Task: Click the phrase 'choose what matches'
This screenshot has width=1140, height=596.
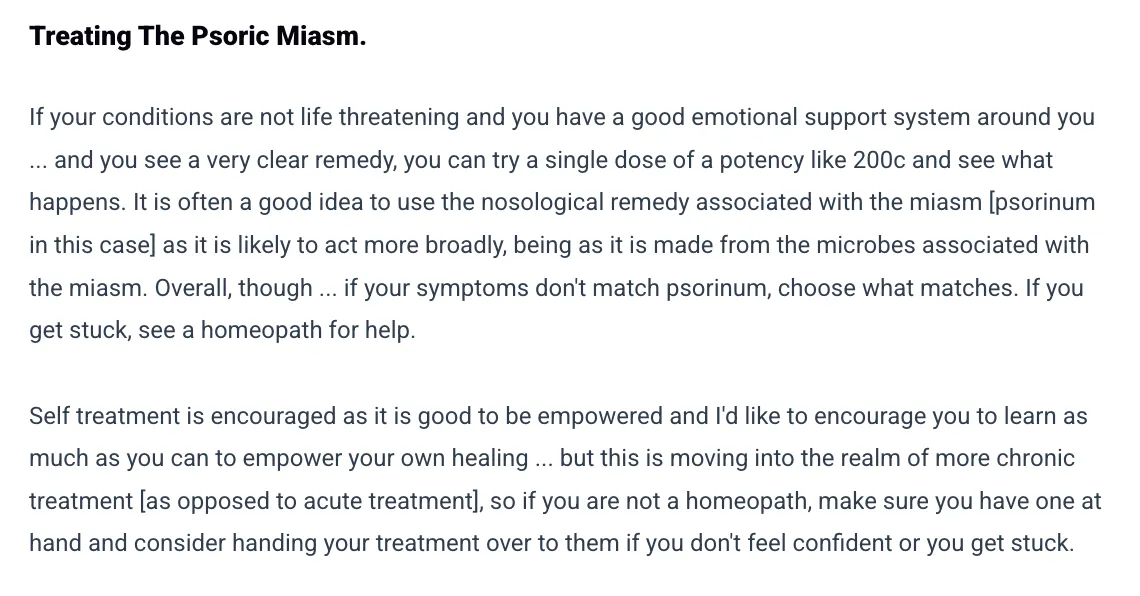Action: pos(896,288)
